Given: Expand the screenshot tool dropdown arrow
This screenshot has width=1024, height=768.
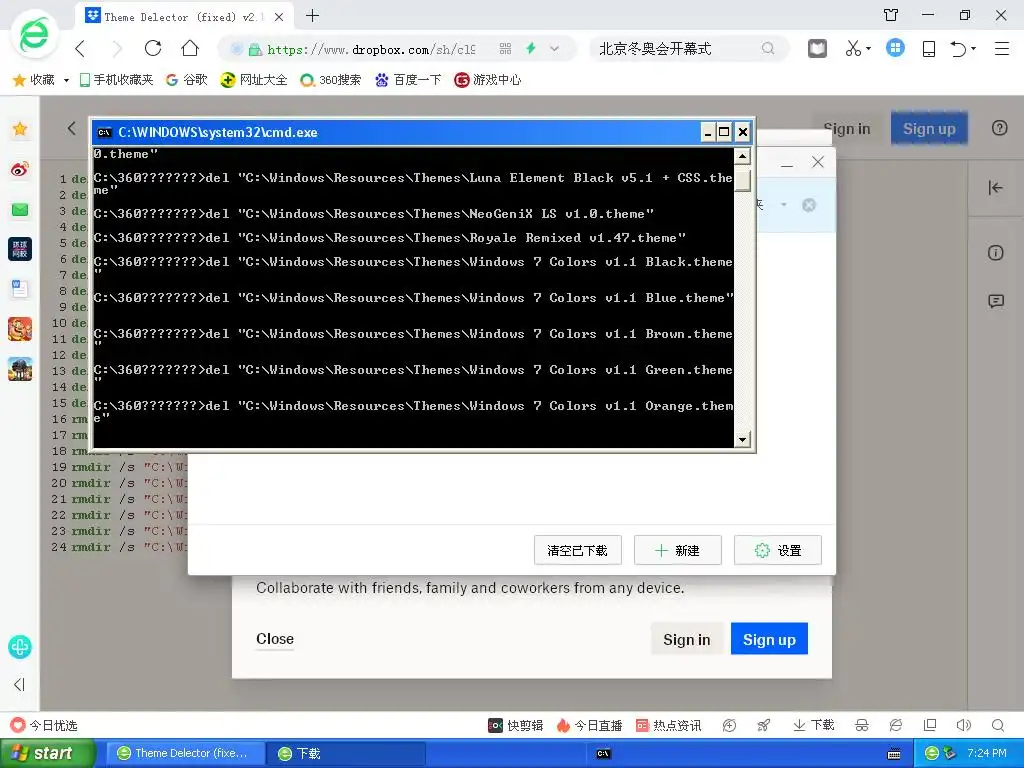Looking at the screenshot, I should tap(869, 49).
